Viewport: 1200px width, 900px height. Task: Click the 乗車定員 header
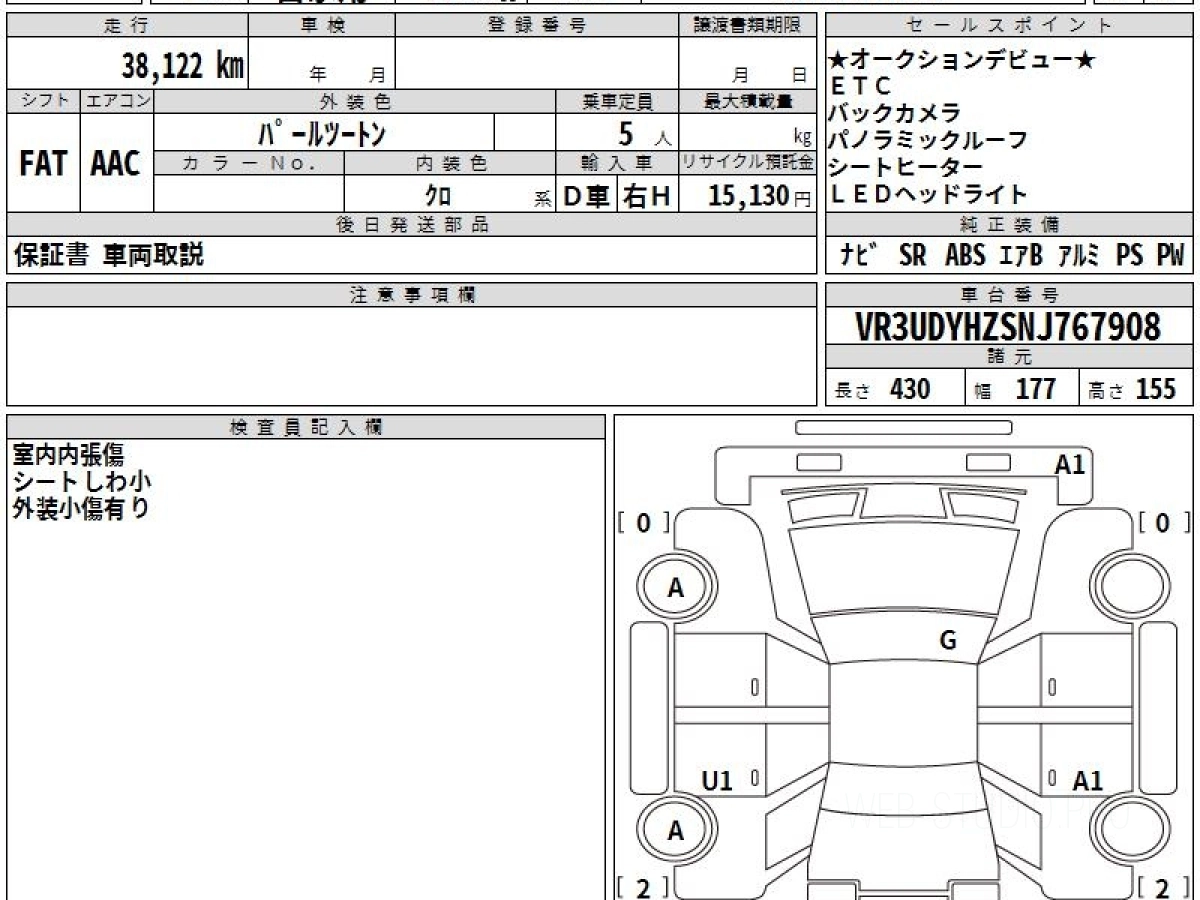(x=617, y=102)
